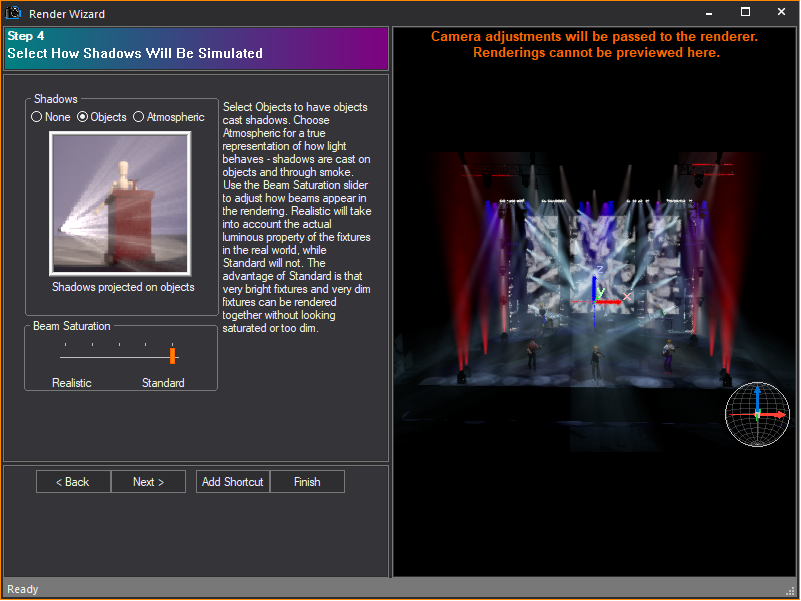This screenshot has width=801, height=601.
Task: Finish the Render Wizard
Action: [x=307, y=481]
